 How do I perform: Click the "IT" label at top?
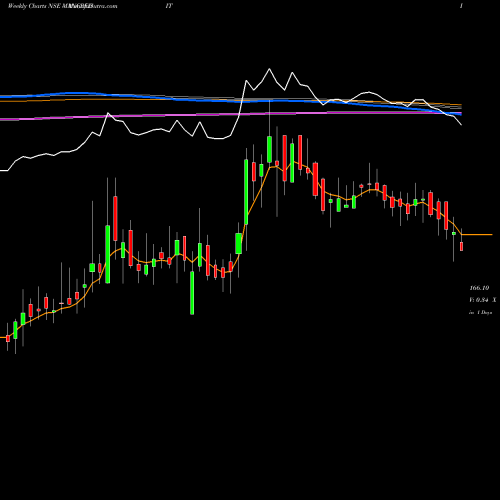tap(169, 6)
